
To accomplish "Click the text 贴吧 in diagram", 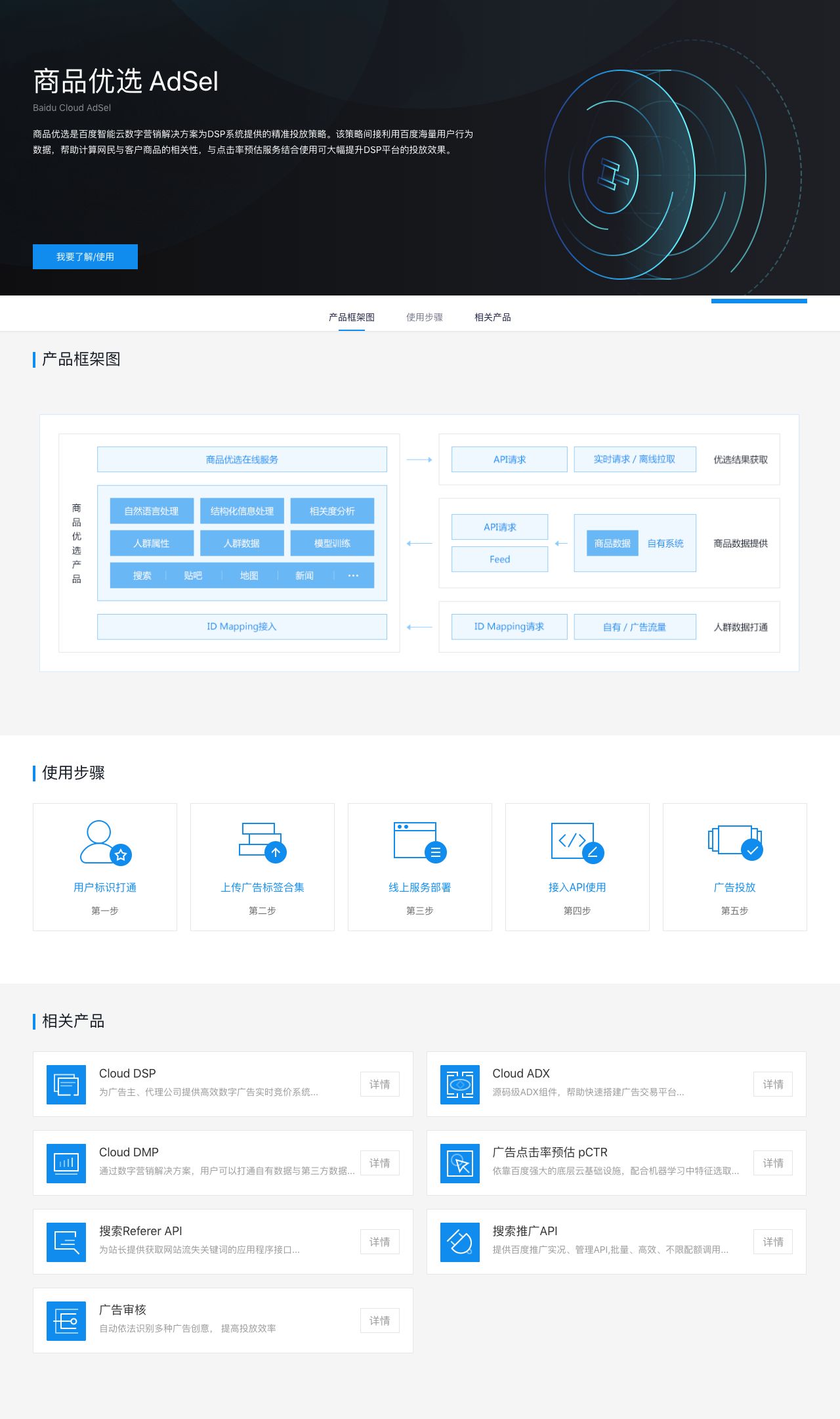I will coord(193,575).
